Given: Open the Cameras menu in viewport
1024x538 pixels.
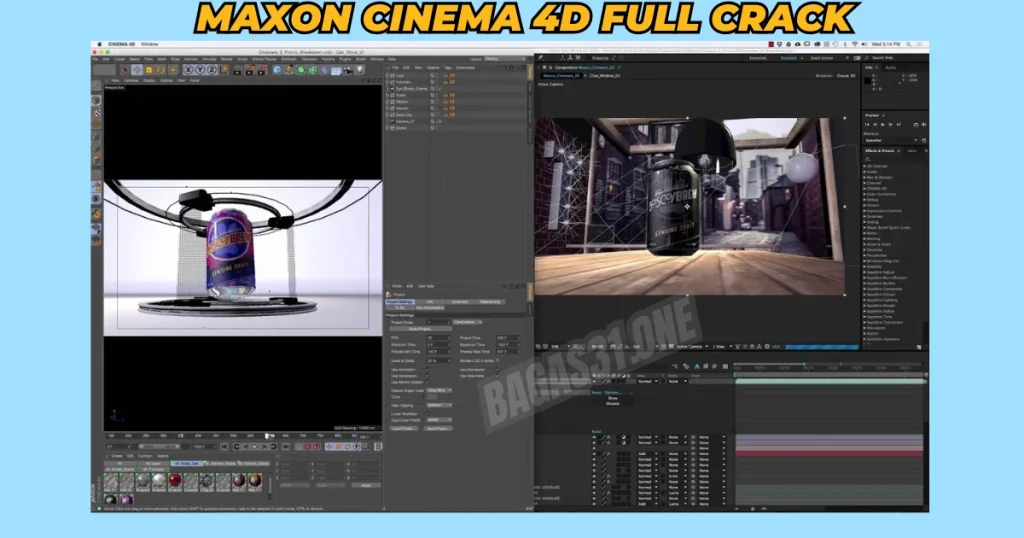Looking at the screenshot, I should tap(132, 80).
